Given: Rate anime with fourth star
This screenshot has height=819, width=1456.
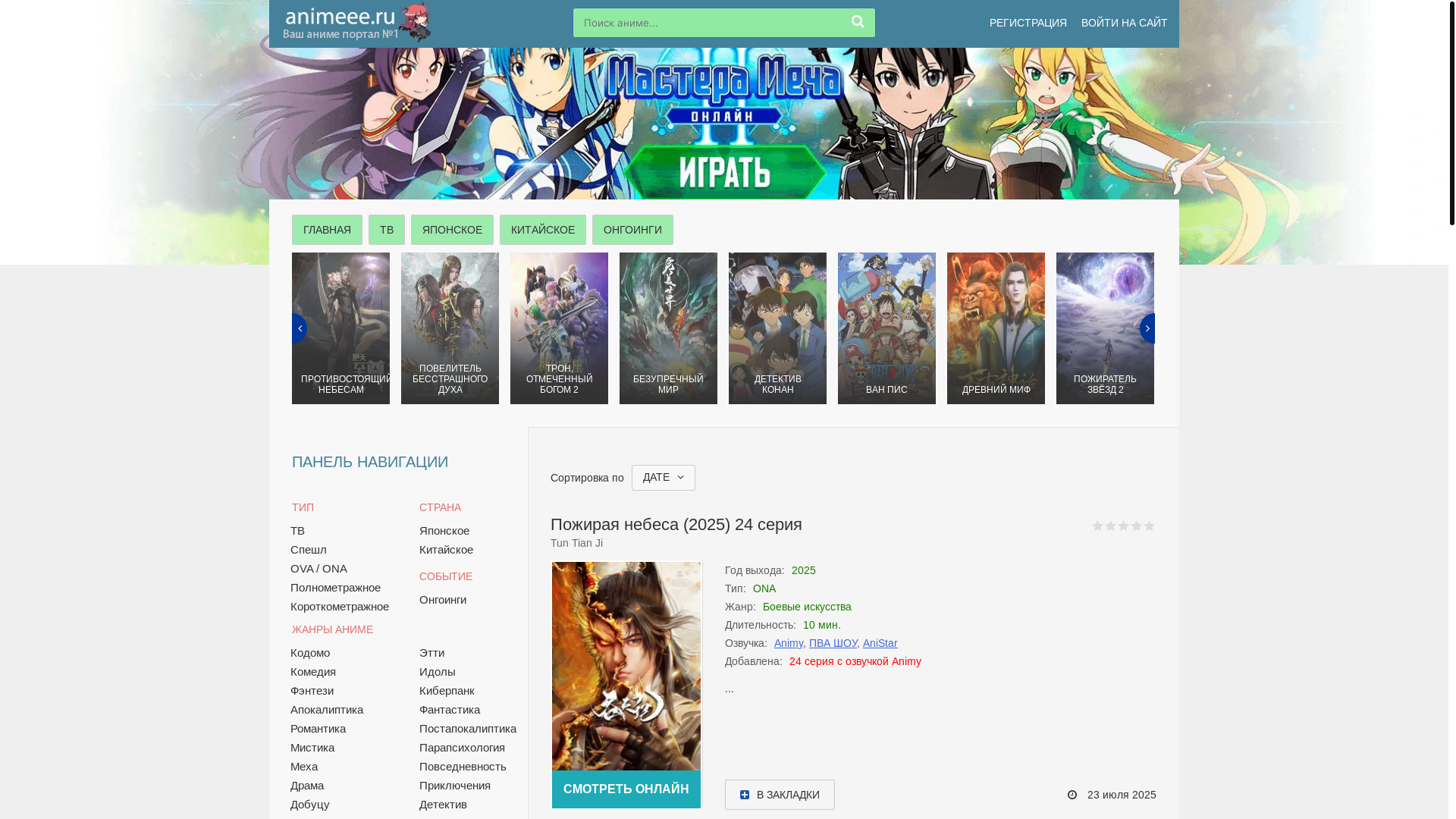Looking at the screenshot, I should pyautogui.click(x=1136, y=526).
